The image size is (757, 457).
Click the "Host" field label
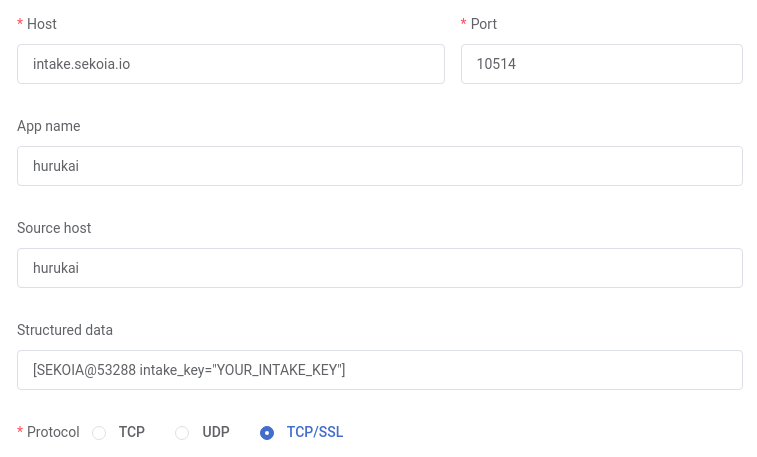[x=42, y=24]
